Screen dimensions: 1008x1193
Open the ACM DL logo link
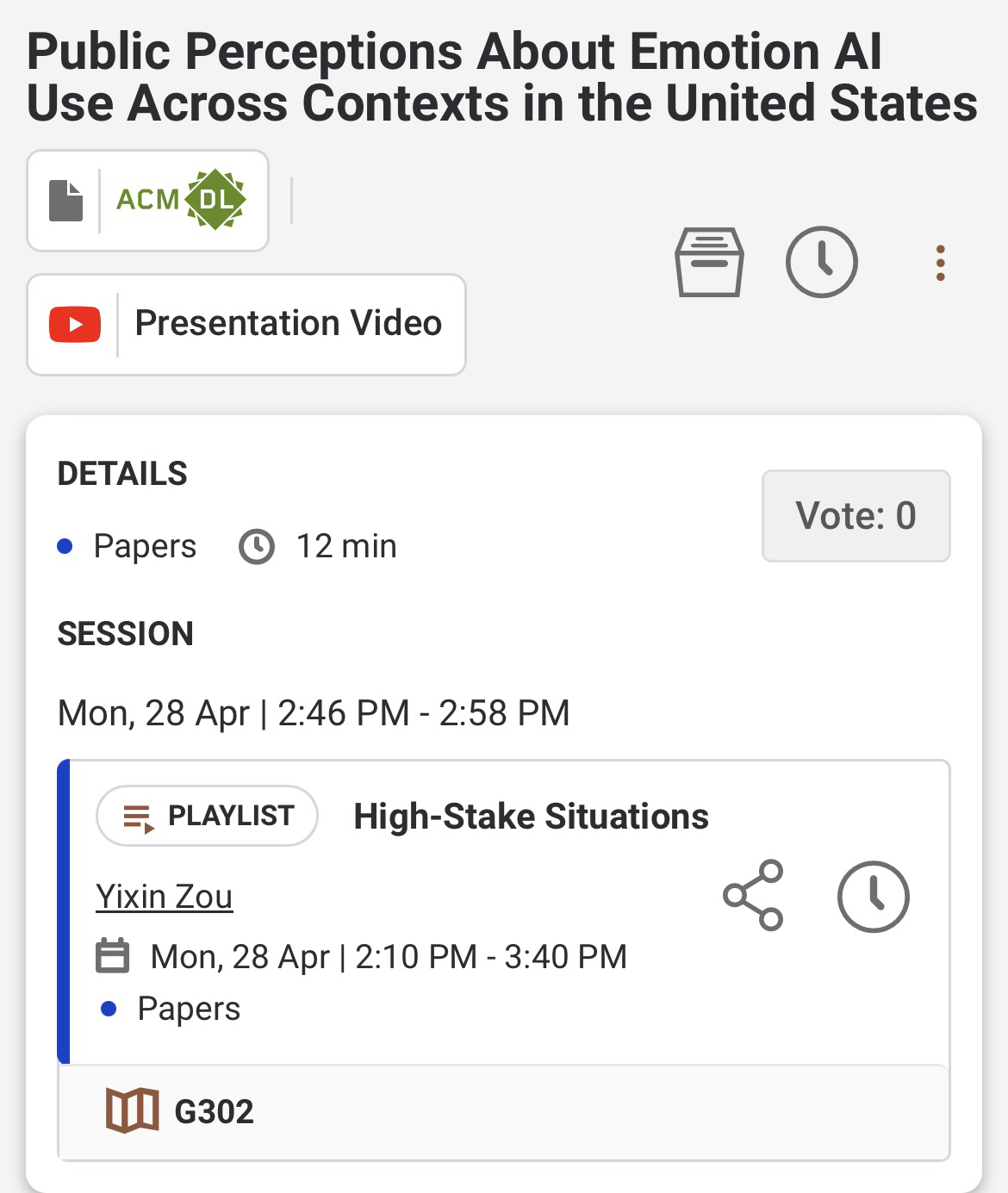click(x=182, y=200)
